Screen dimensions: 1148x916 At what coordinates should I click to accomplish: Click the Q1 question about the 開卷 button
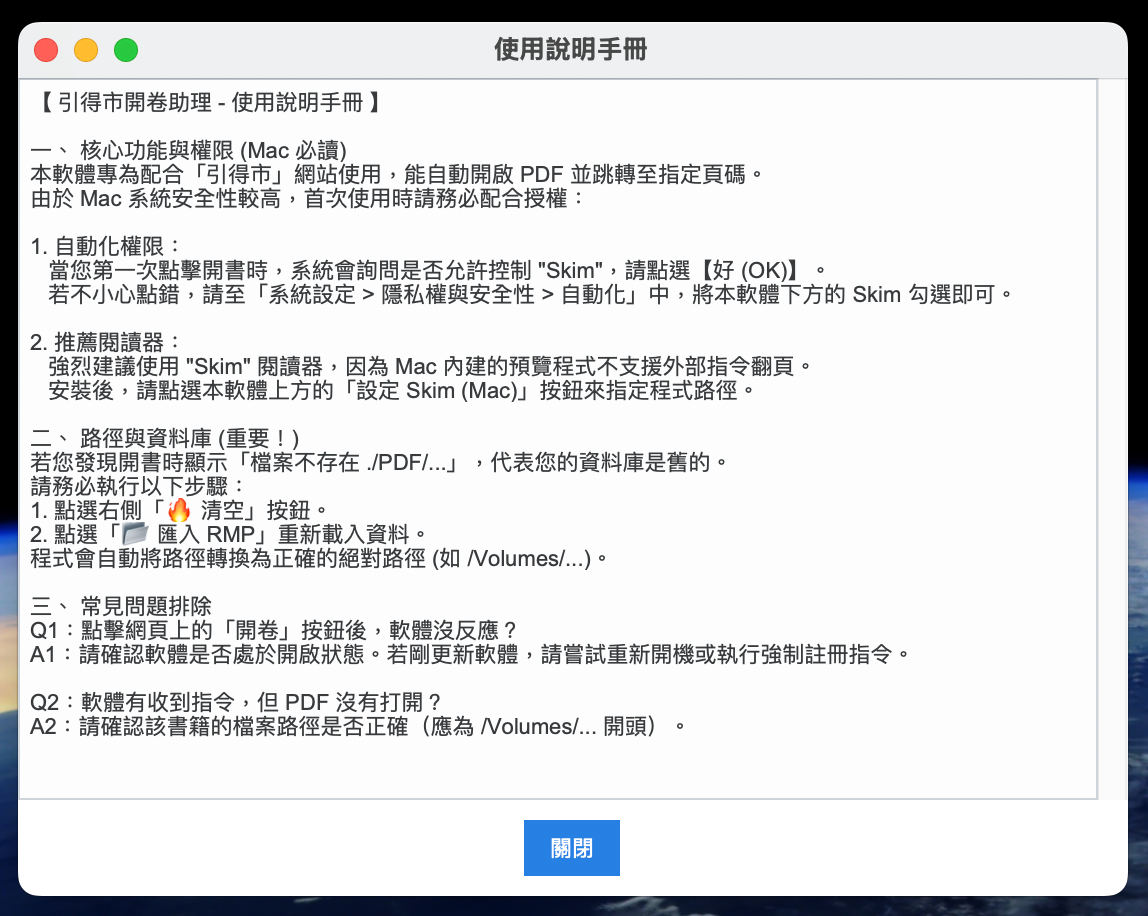coord(273,630)
